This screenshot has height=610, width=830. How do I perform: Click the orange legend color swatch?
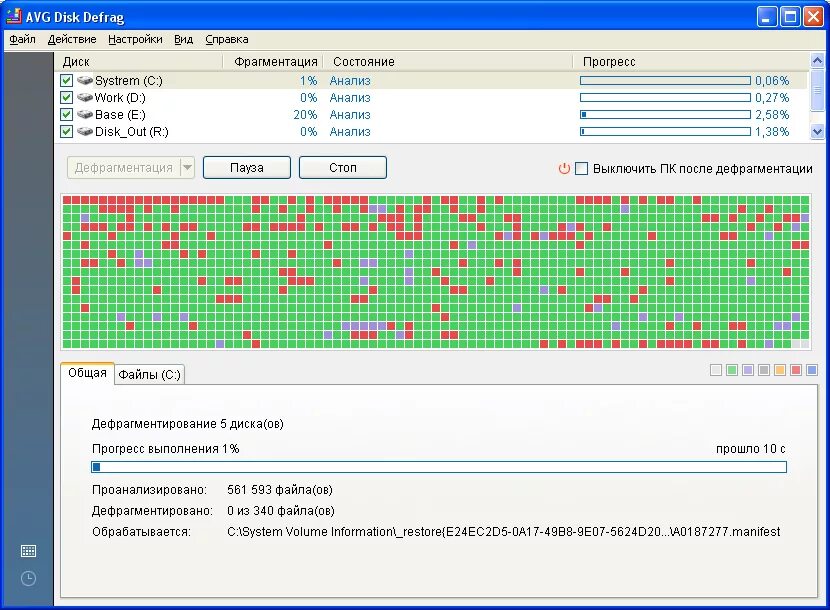(x=779, y=370)
